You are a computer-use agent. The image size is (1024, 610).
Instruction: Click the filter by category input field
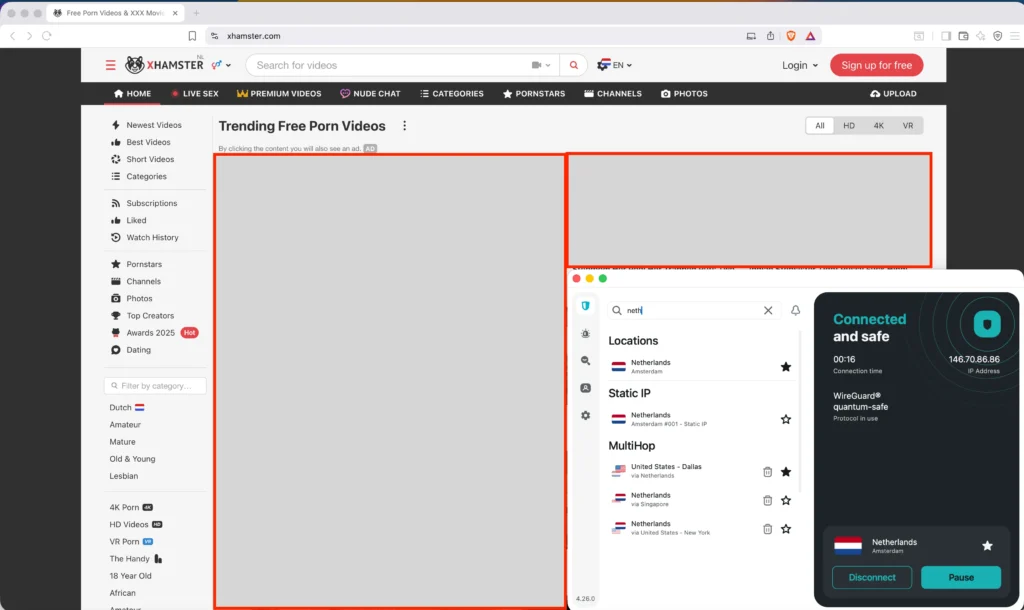[x=155, y=385]
